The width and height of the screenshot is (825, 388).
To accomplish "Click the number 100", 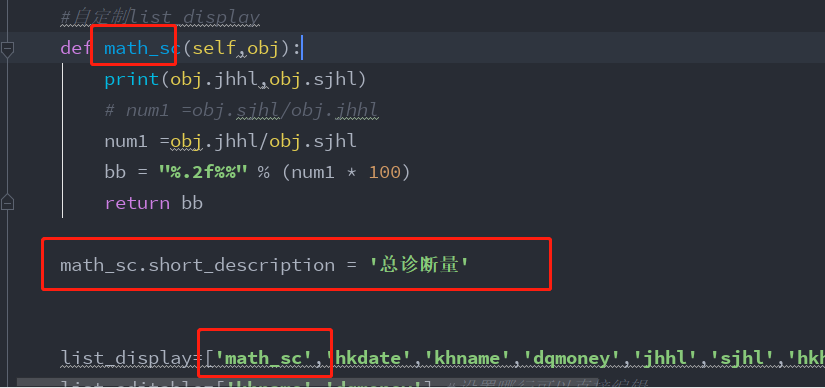I will tap(385, 172).
